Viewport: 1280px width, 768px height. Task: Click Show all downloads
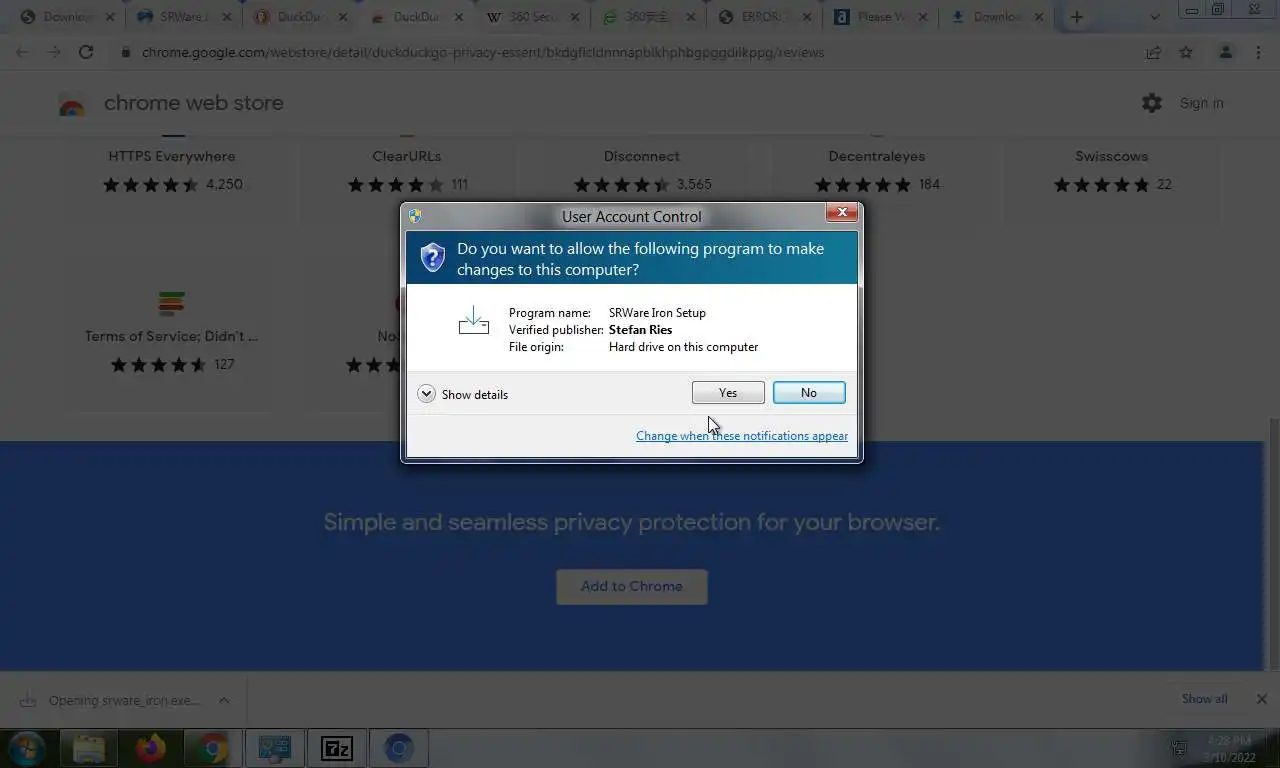(1204, 699)
